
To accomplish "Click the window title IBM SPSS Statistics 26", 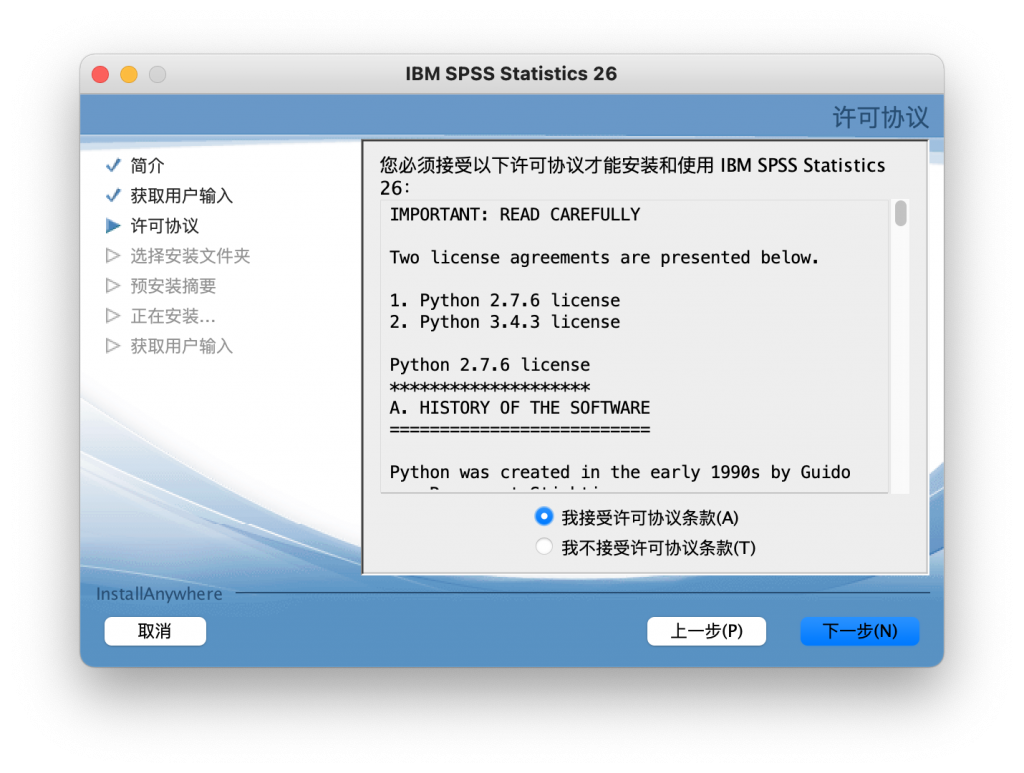I will (x=511, y=74).
